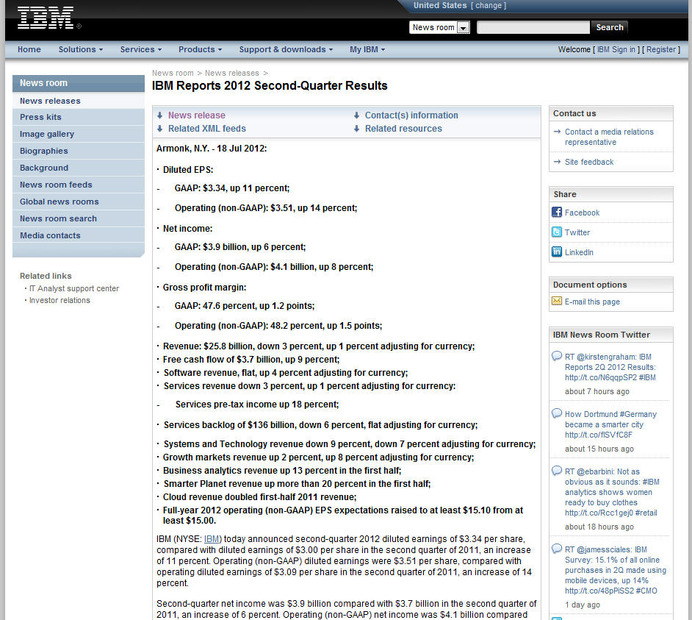692x620 pixels.
Task: Open Media contacts in sidebar
Action: point(79,235)
